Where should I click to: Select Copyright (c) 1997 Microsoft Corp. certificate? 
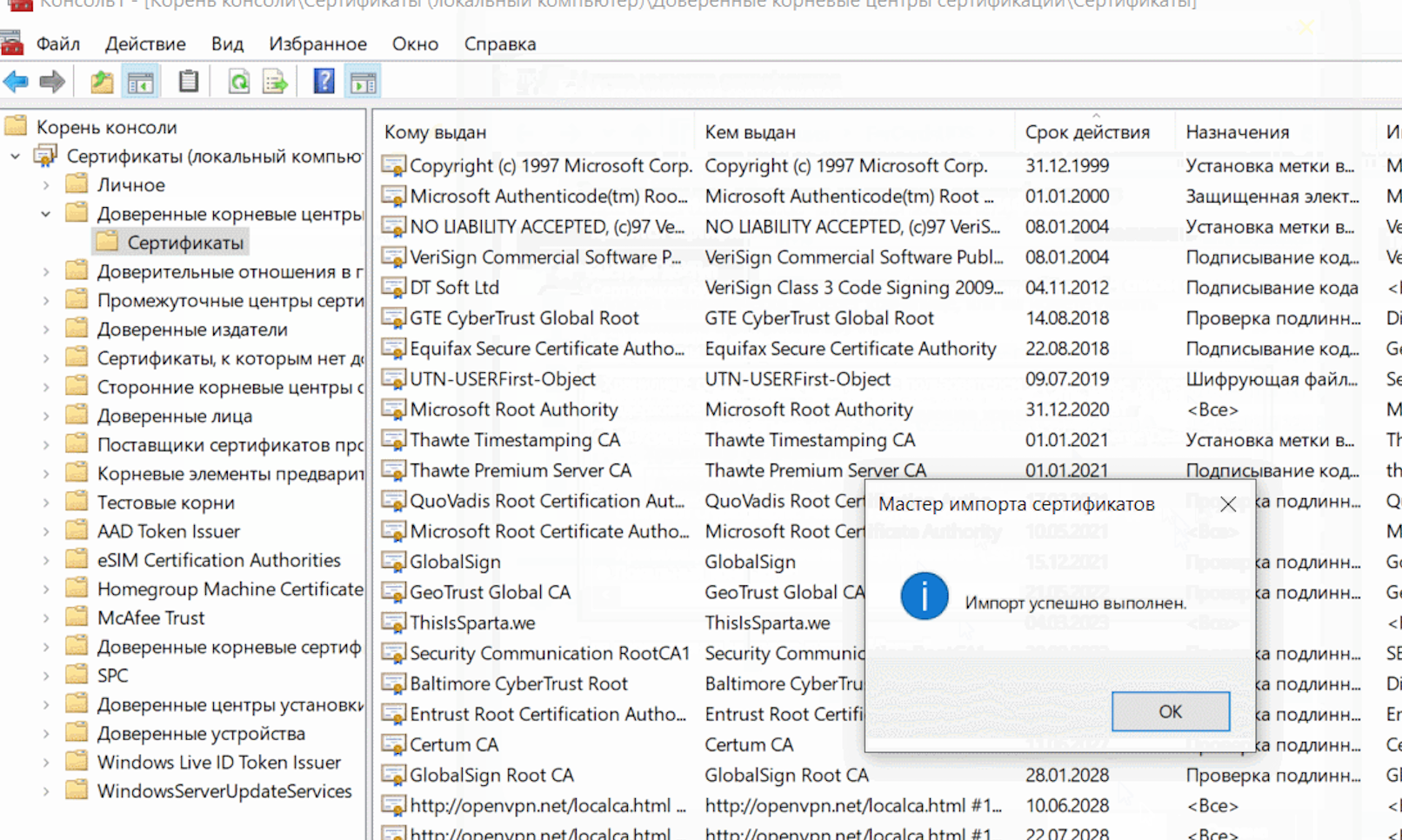(x=551, y=165)
